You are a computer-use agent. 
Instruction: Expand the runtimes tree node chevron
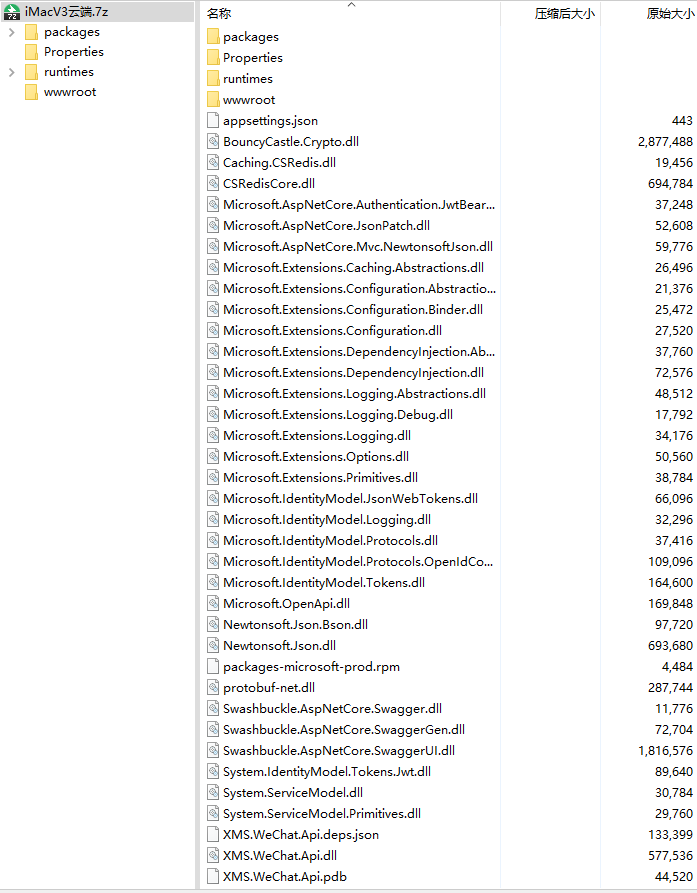tap(11, 72)
